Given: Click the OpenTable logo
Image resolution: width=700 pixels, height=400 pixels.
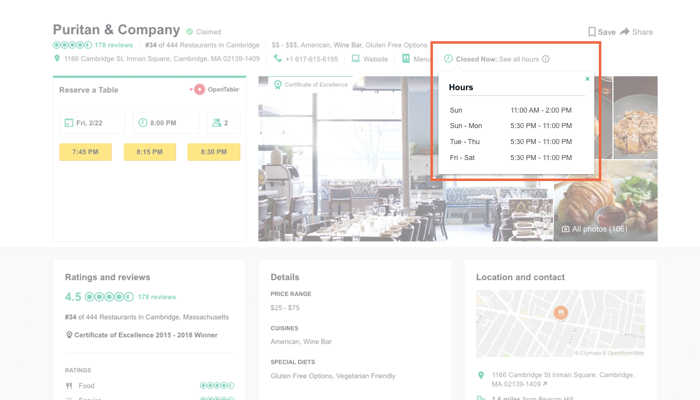Looking at the screenshot, I should click(x=215, y=89).
